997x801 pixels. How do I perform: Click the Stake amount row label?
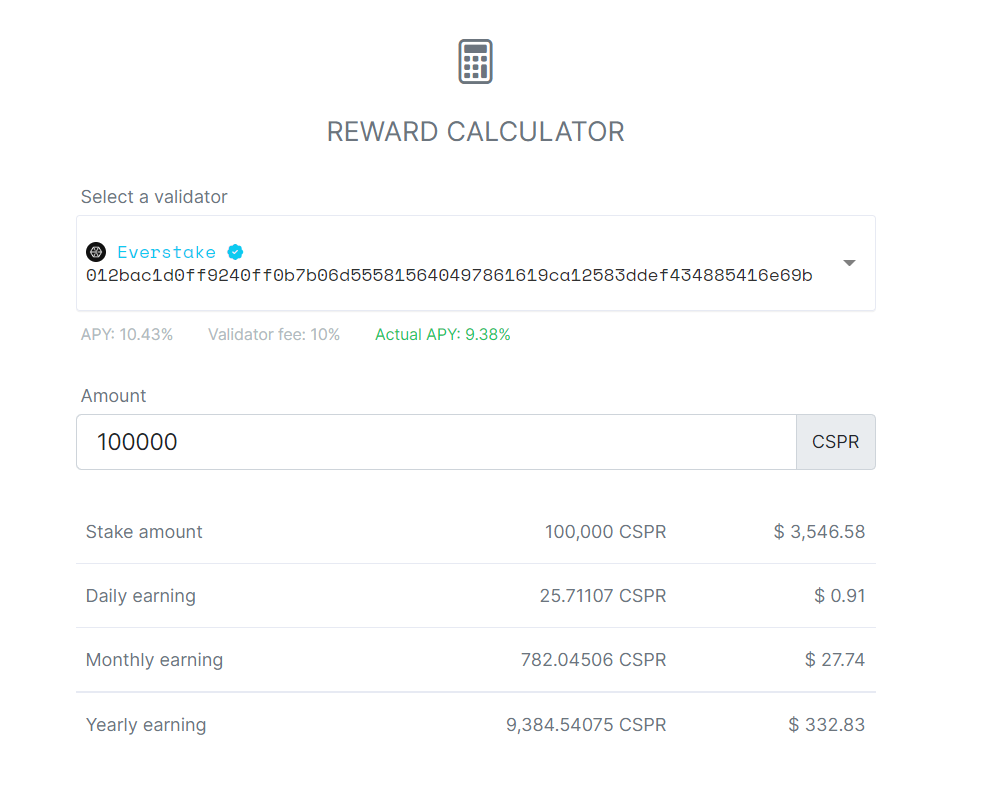[x=144, y=532]
